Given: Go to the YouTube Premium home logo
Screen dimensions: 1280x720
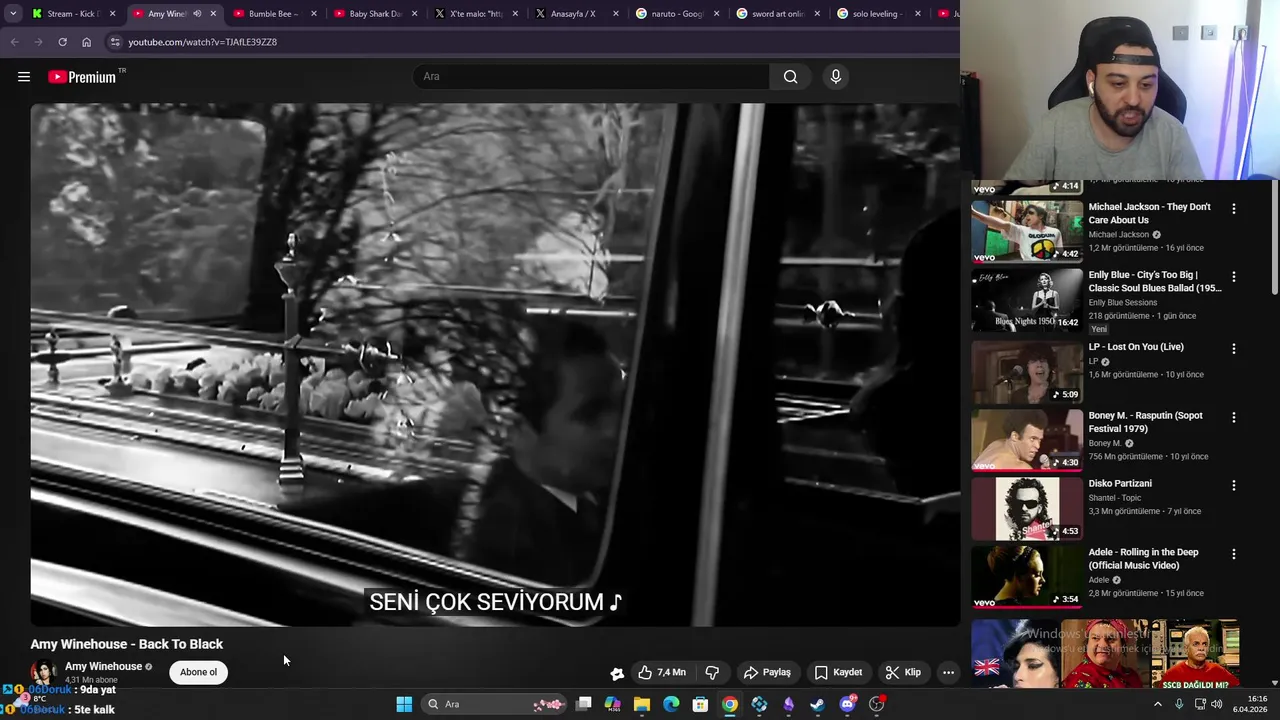Looking at the screenshot, I should (x=82, y=77).
